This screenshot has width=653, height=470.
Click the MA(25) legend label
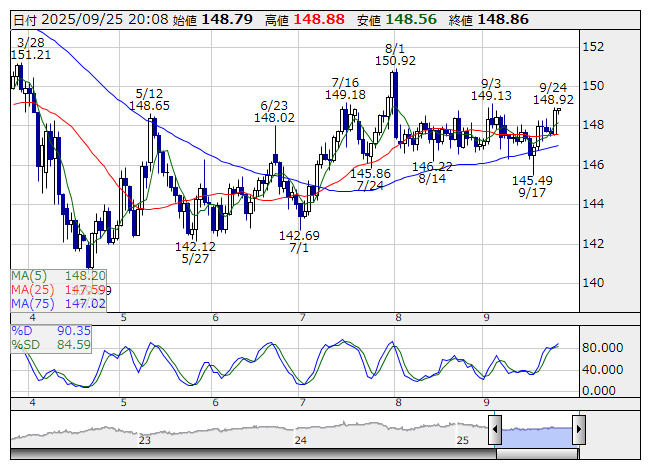[32, 289]
